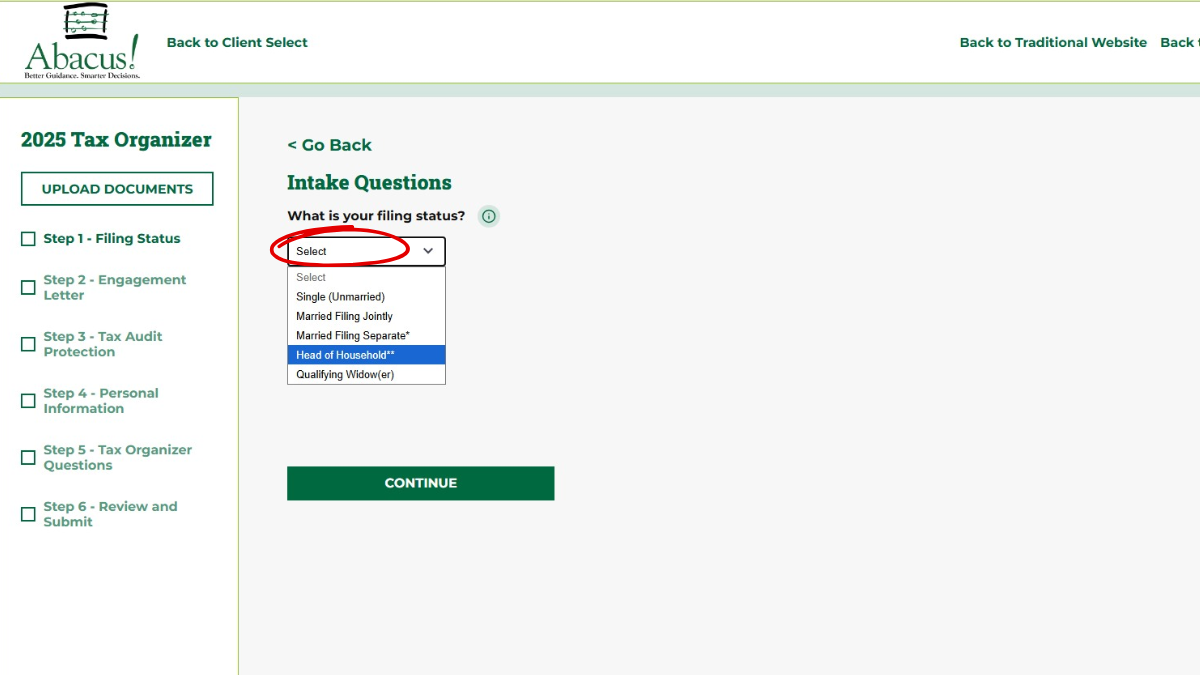Click the Abacus logo

click(82, 42)
